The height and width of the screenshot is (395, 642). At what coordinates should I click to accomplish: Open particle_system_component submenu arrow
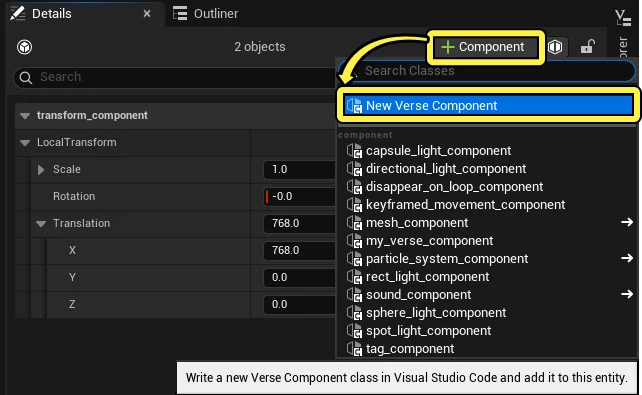click(627, 258)
